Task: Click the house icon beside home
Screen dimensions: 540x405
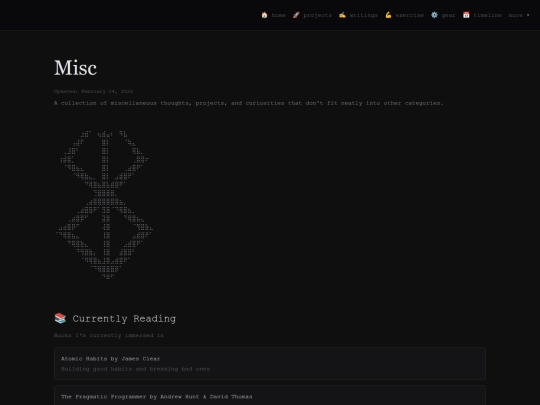Action: 264,15
